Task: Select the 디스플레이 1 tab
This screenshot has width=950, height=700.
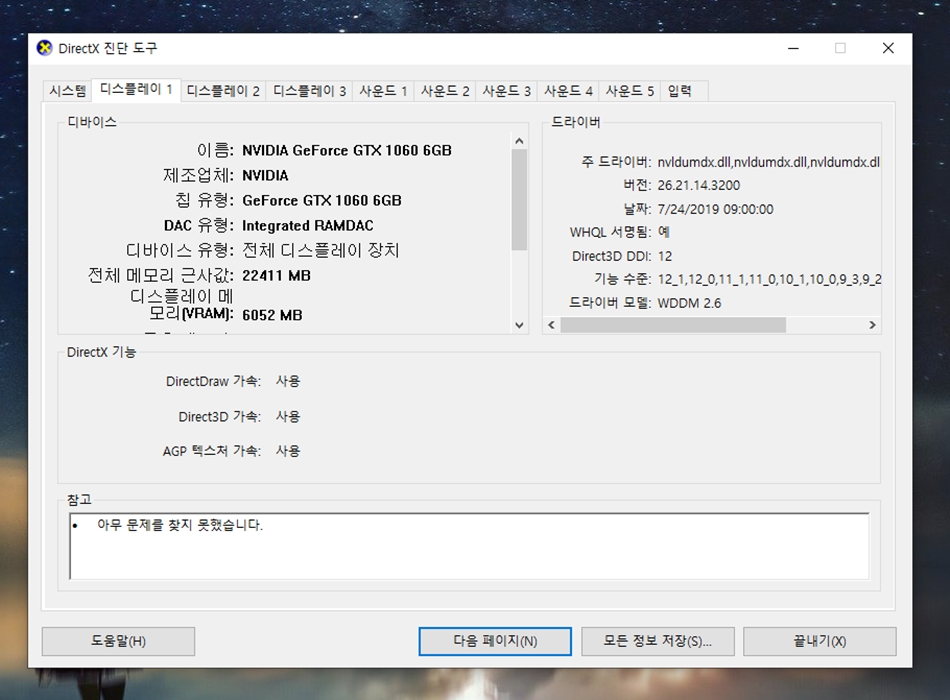Action: pyautogui.click(x=136, y=90)
